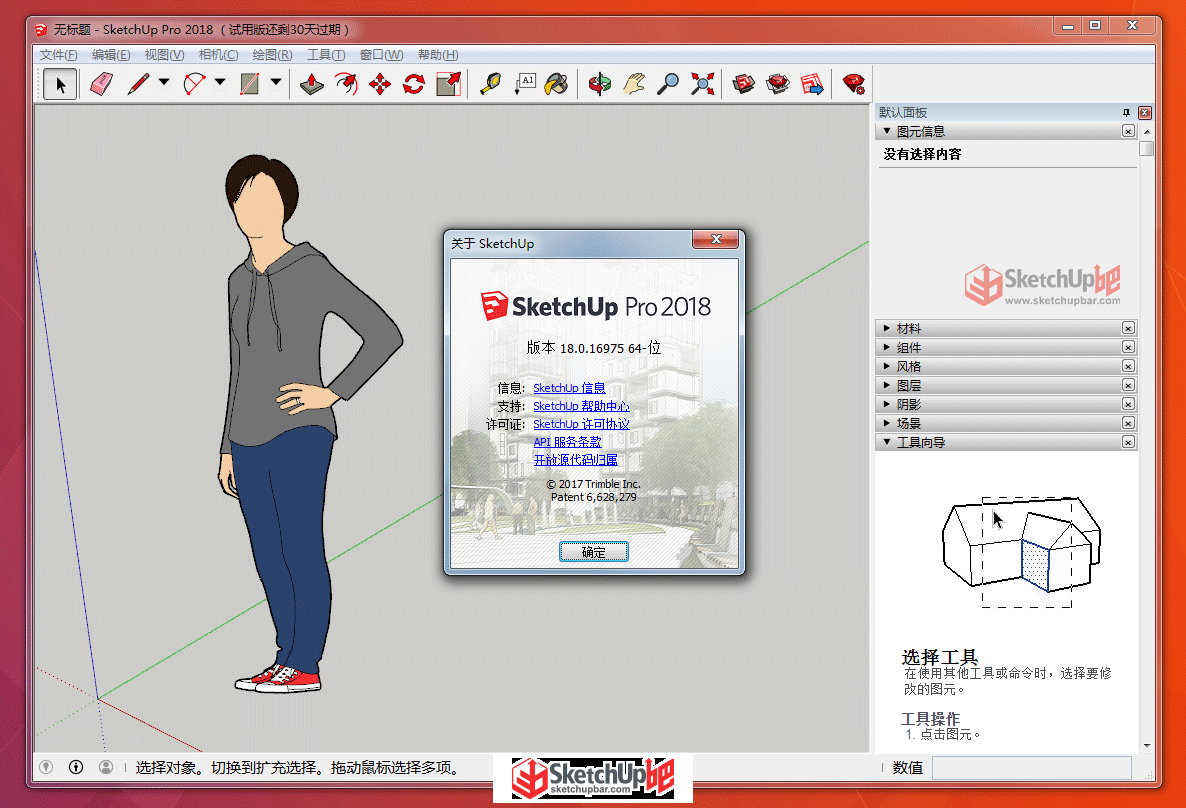Select the Rectangle shape tool
The image size is (1186, 808).
(x=250, y=84)
